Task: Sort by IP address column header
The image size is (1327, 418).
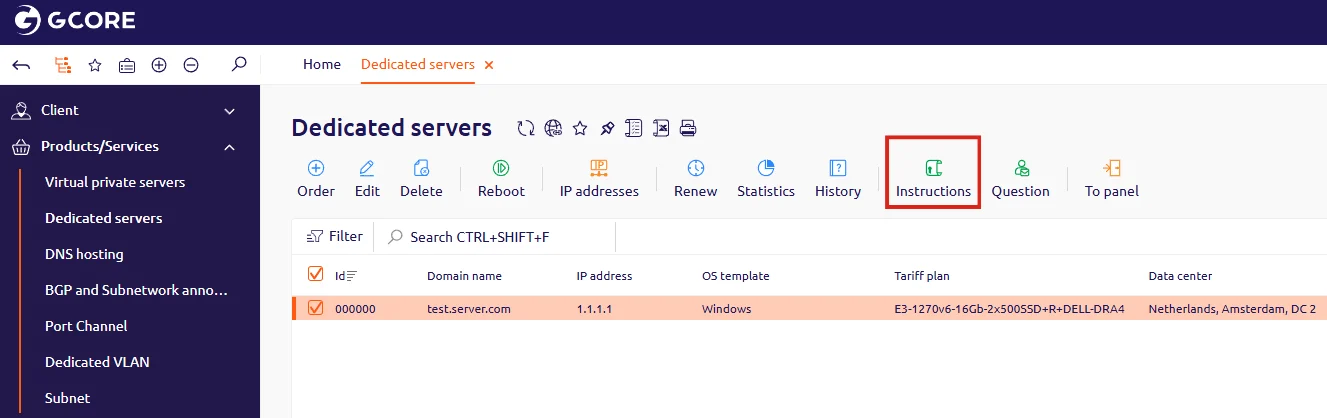Action: (604, 276)
